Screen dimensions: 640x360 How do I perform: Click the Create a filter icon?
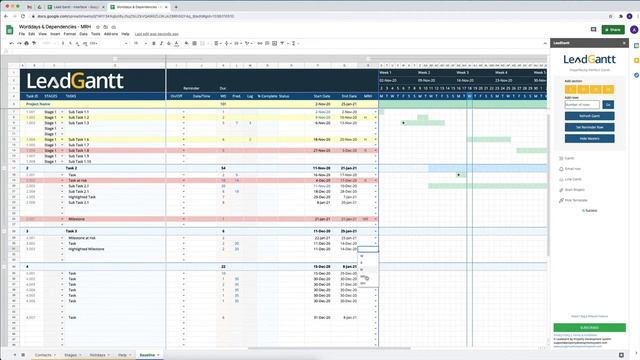point(282,43)
